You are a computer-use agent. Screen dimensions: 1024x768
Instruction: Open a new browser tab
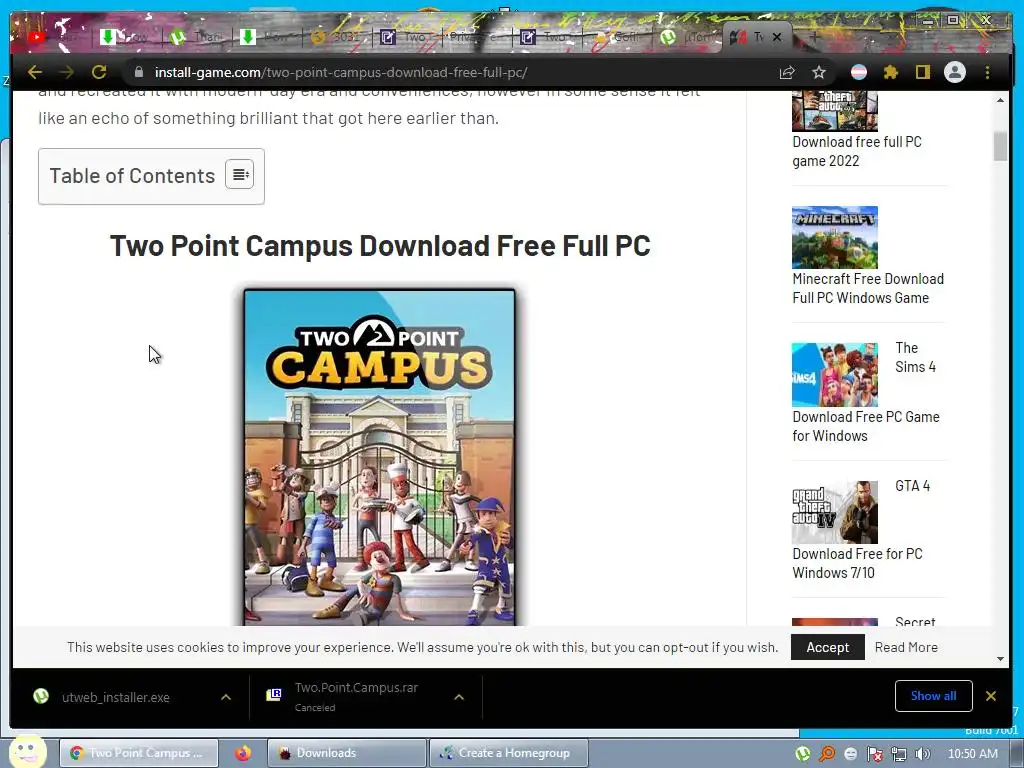(814, 37)
